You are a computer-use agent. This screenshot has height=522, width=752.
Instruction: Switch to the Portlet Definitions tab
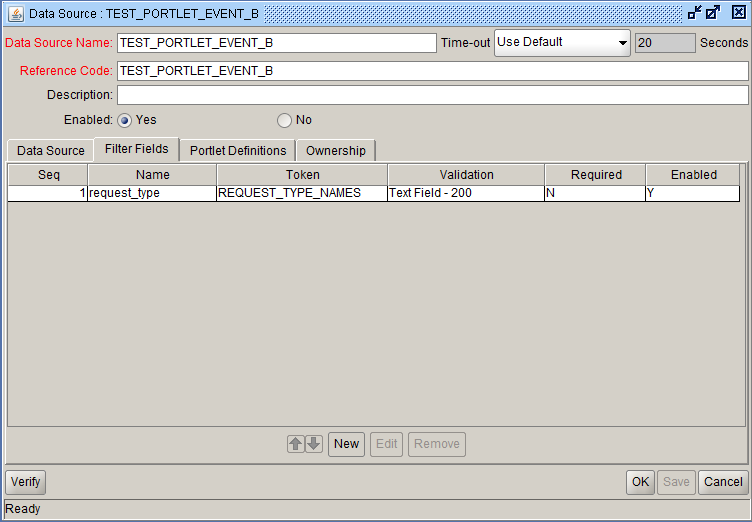point(238,151)
